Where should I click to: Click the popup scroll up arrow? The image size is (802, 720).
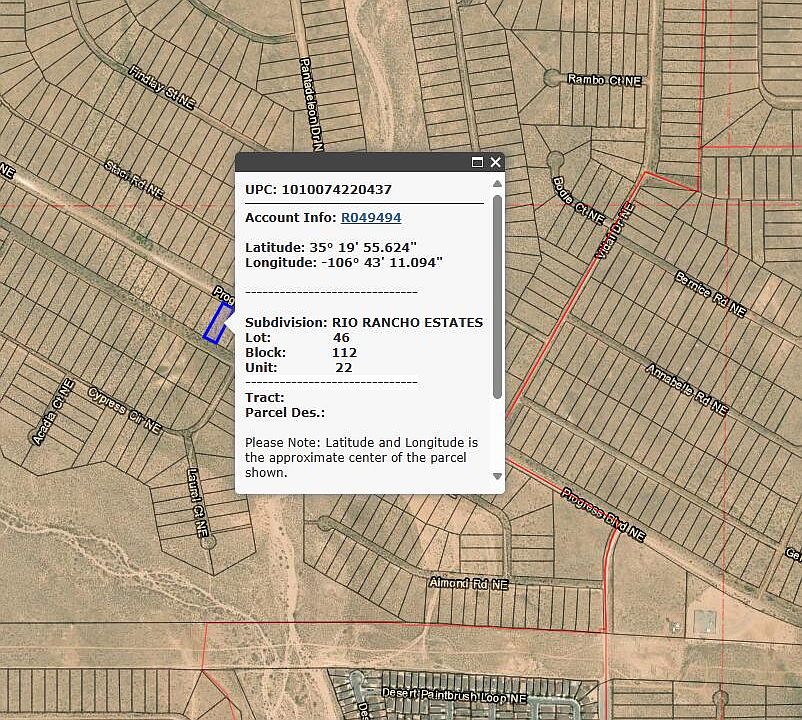pos(497,184)
